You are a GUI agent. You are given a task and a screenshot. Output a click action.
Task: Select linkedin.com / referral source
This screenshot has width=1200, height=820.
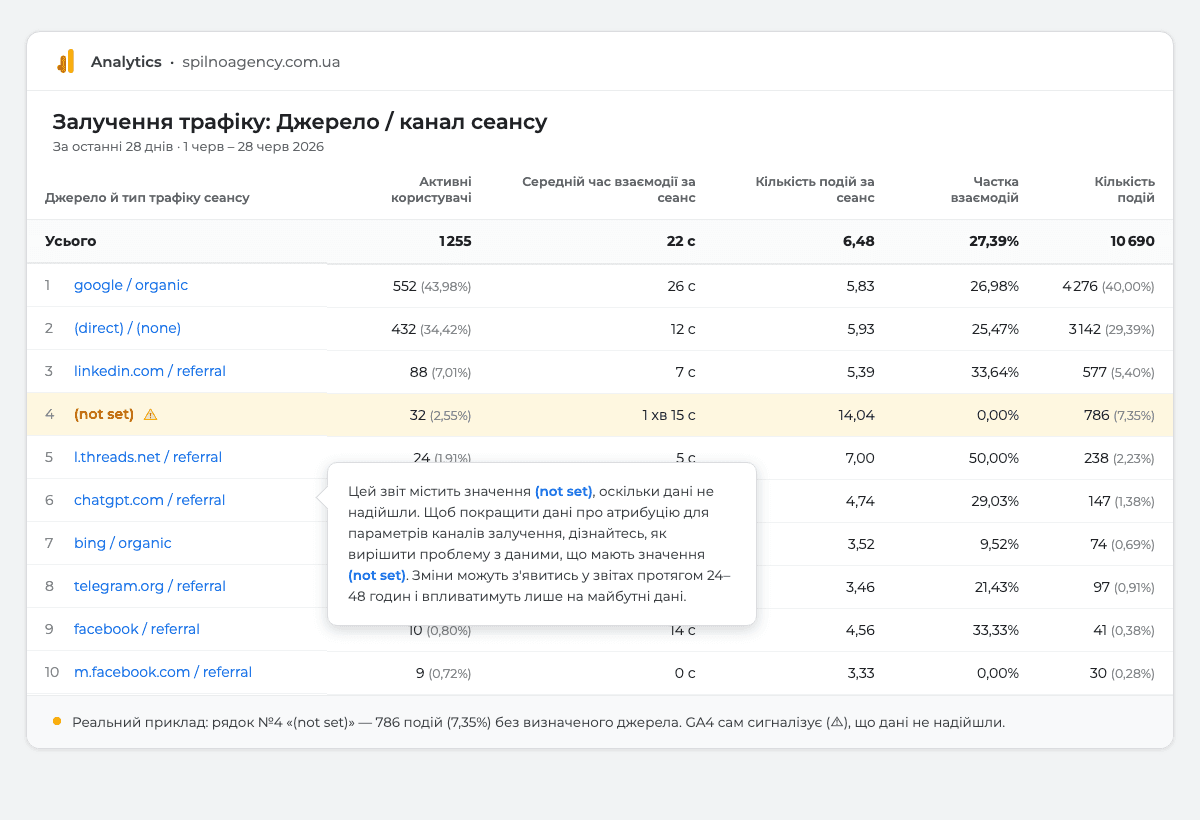point(150,371)
